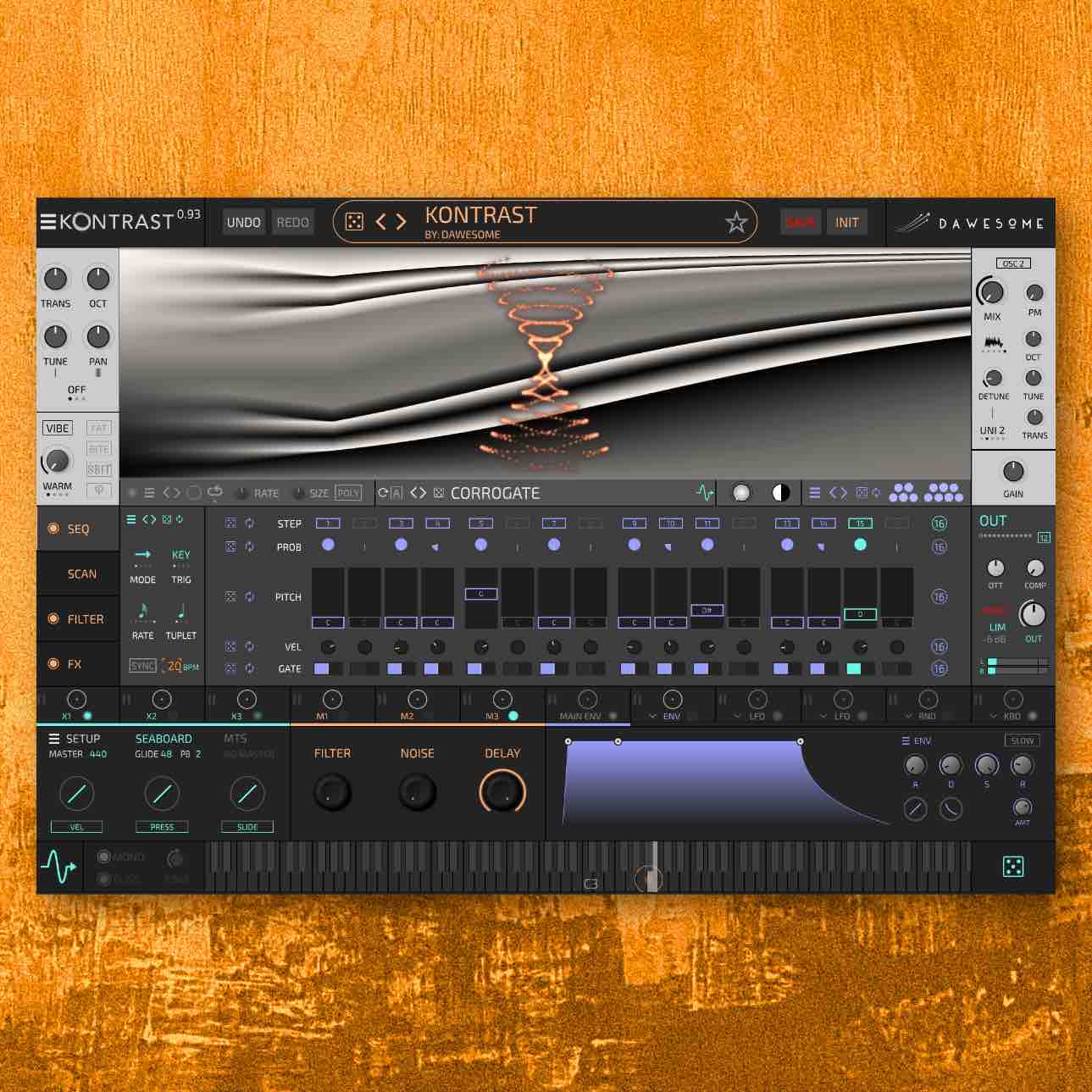Toggle the POLY button
1092x1092 pixels.
point(348,492)
